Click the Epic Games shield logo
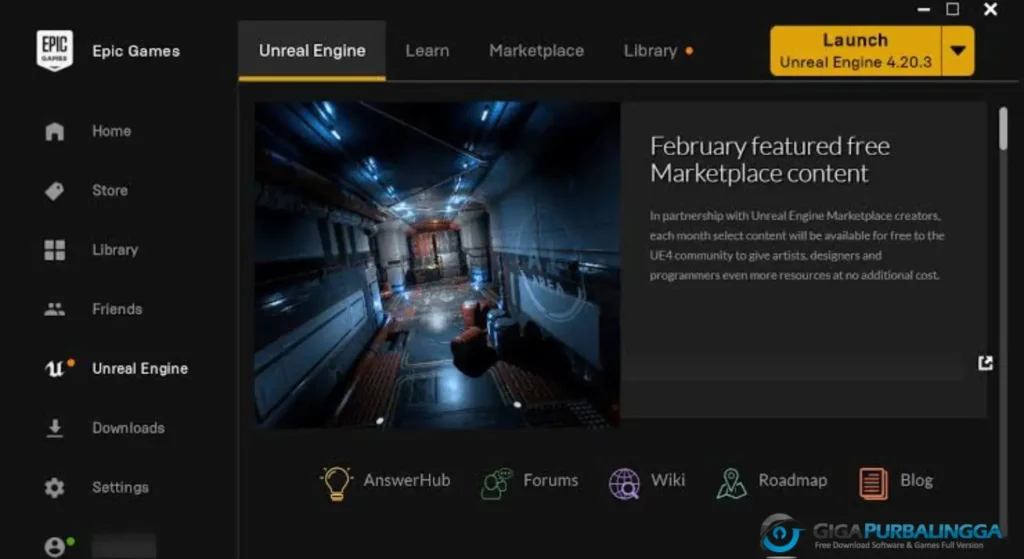Screen dimensions: 1024x559 pyautogui.click(x=54, y=50)
